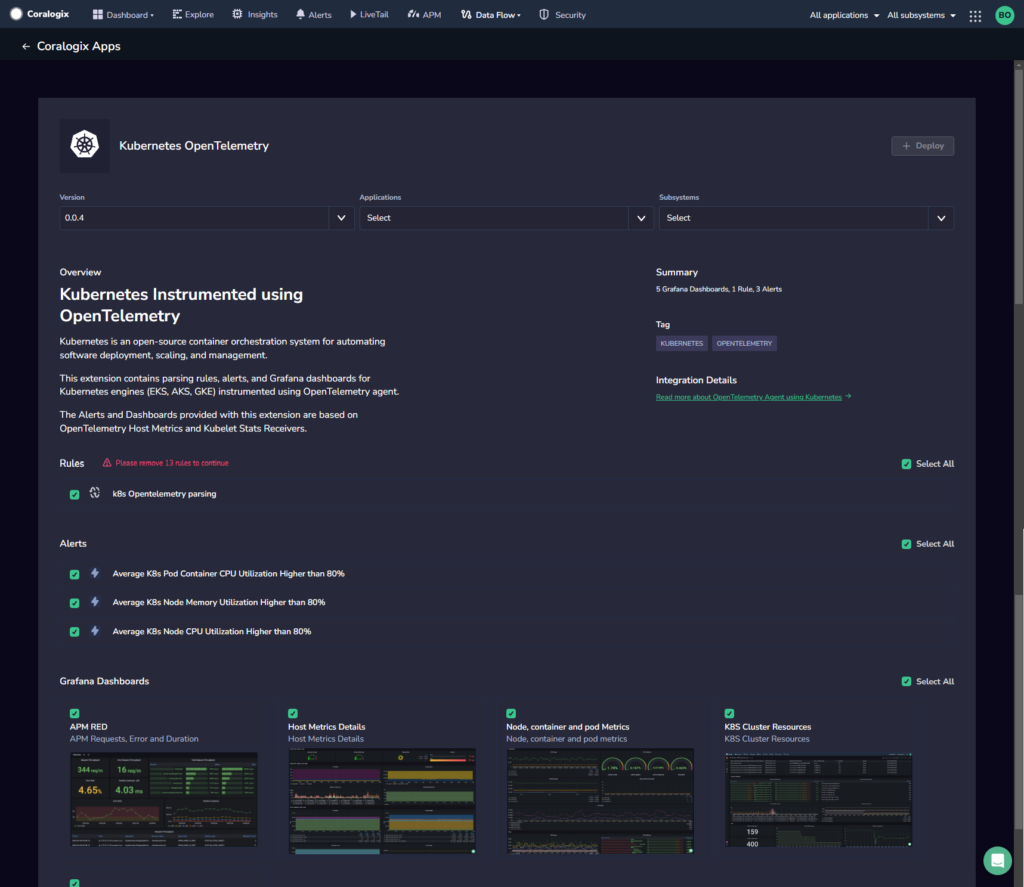Viewport: 1024px width, 887px height.
Task: Open Read more about OpenTelemetry Agent link
Action: 748,397
